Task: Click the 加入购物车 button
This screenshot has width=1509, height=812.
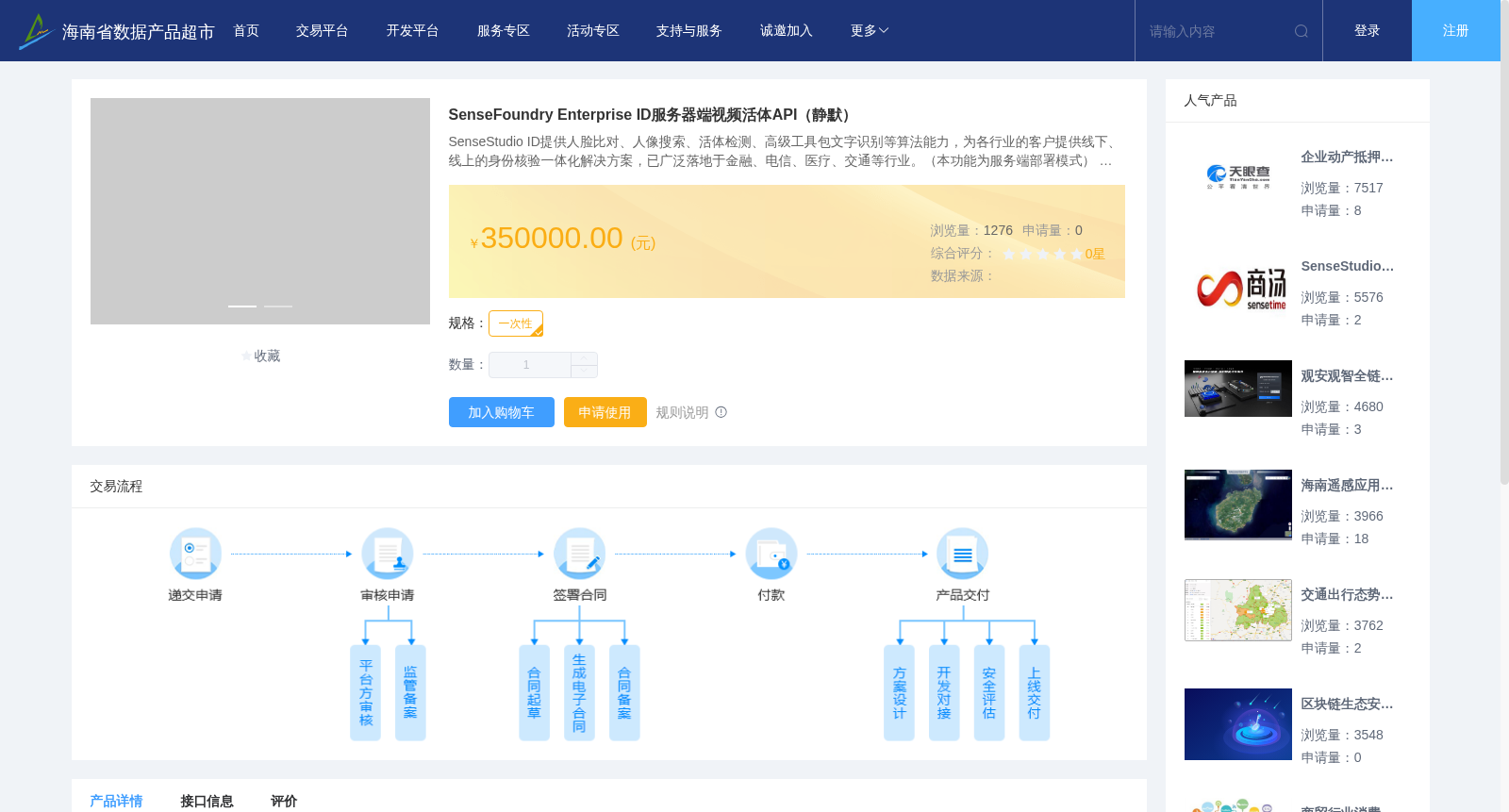Action: point(502,412)
